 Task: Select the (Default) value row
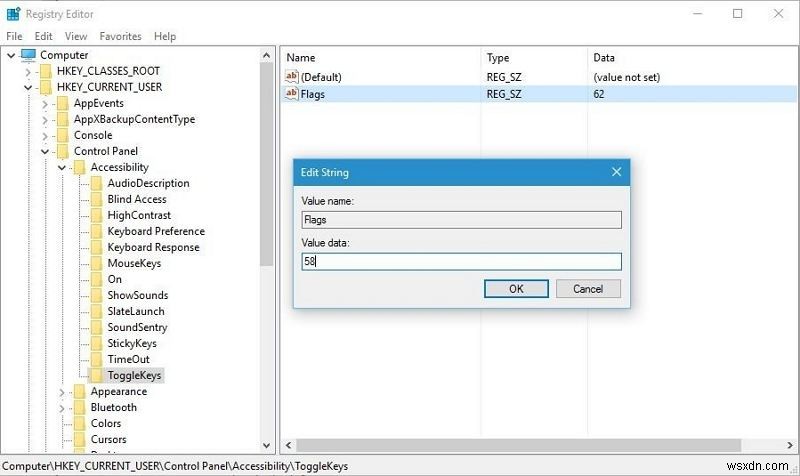[x=538, y=77]
